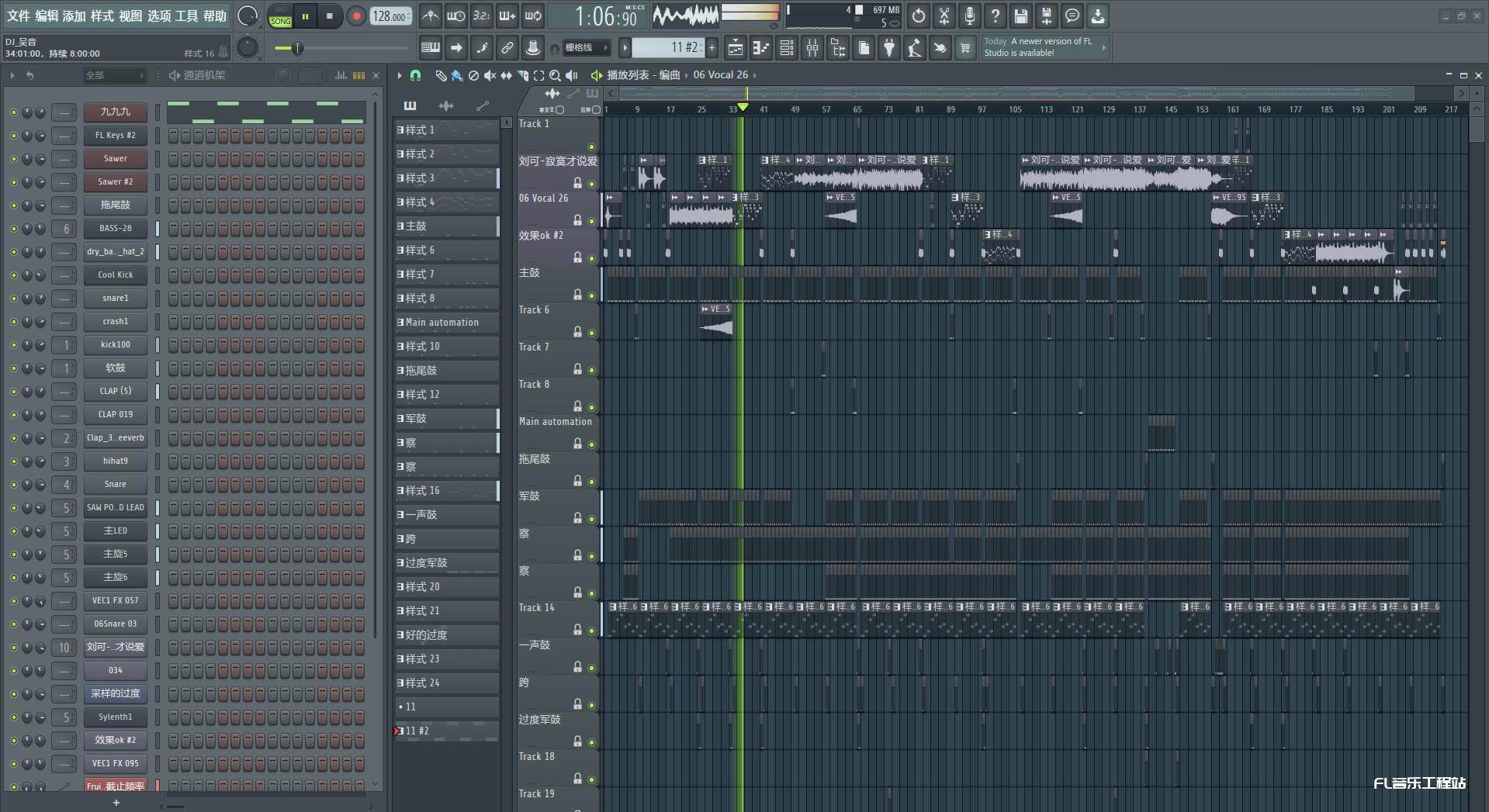This screenshot has height=812, width=1489.
Task: Select the zoom magnifier tool in playlist
Action: pyautogui.click(x=555, y=75)
